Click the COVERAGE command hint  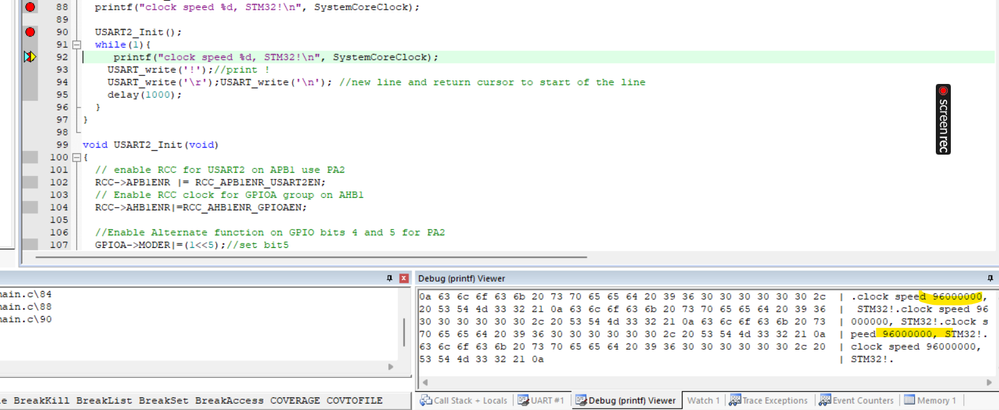[x=295, y=400]
